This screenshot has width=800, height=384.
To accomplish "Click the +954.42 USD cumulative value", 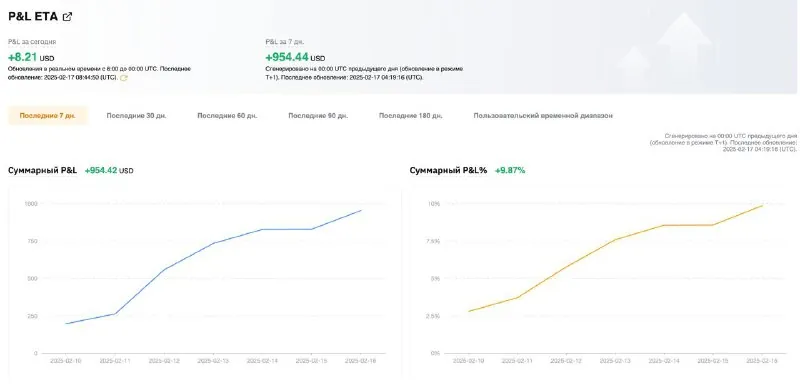I will pos(109,170).
